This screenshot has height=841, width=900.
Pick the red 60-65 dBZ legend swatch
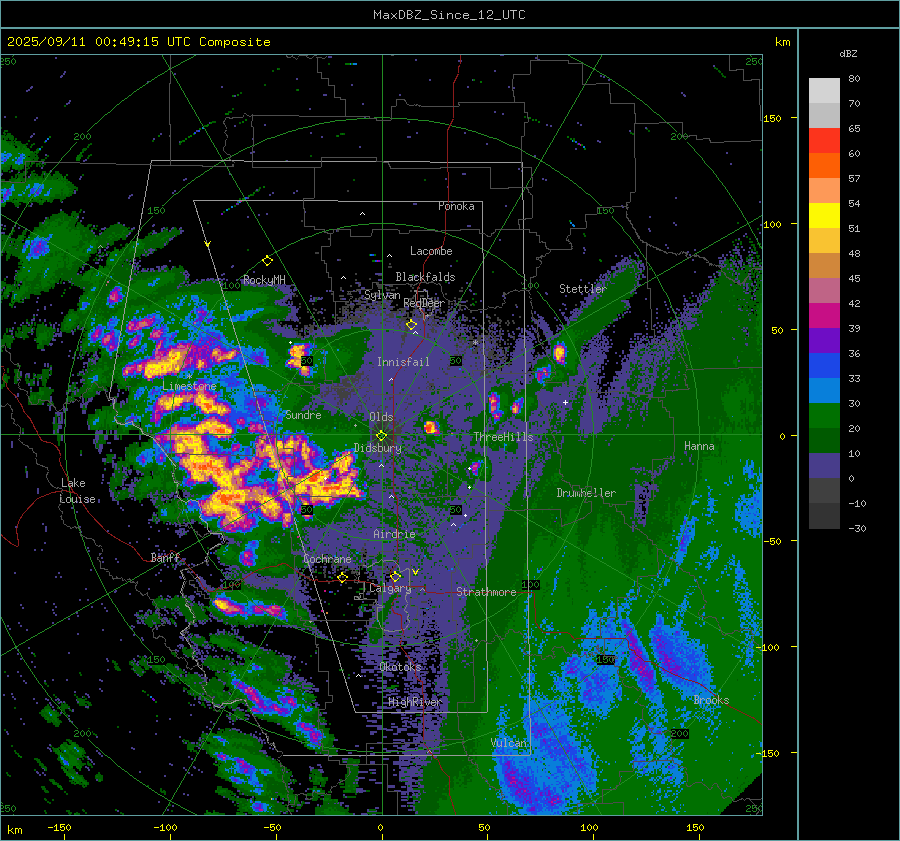[x=824, y=141]
